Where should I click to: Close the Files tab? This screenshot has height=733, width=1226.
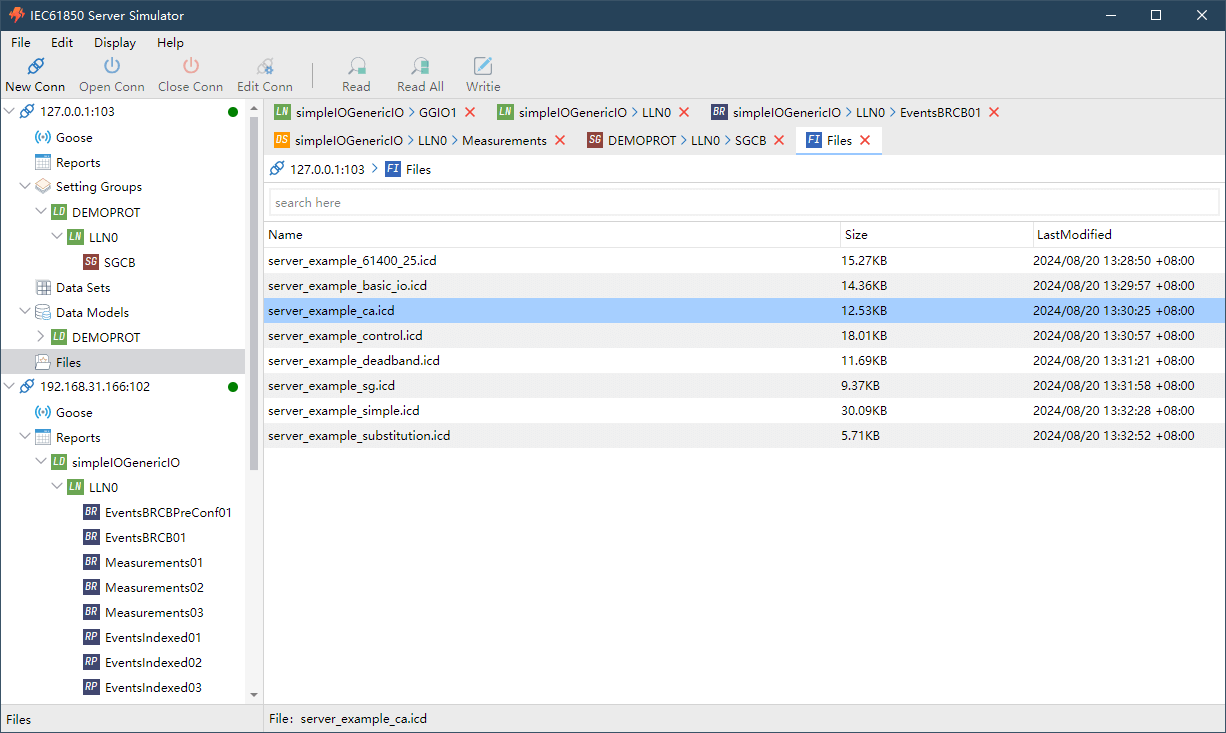[865, 141]
